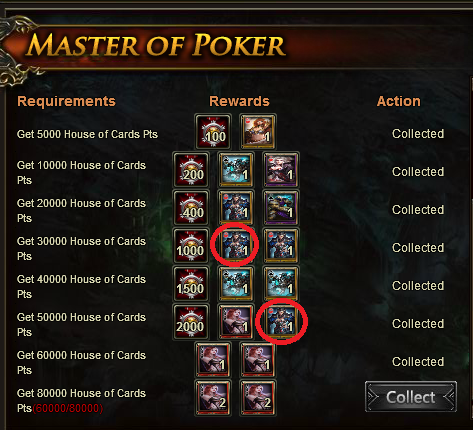Image resolution: width=473 pixels, height=430 pixels.
Task: Select the purple-framed card in 20000 row
Action: [x=280, y=208]
